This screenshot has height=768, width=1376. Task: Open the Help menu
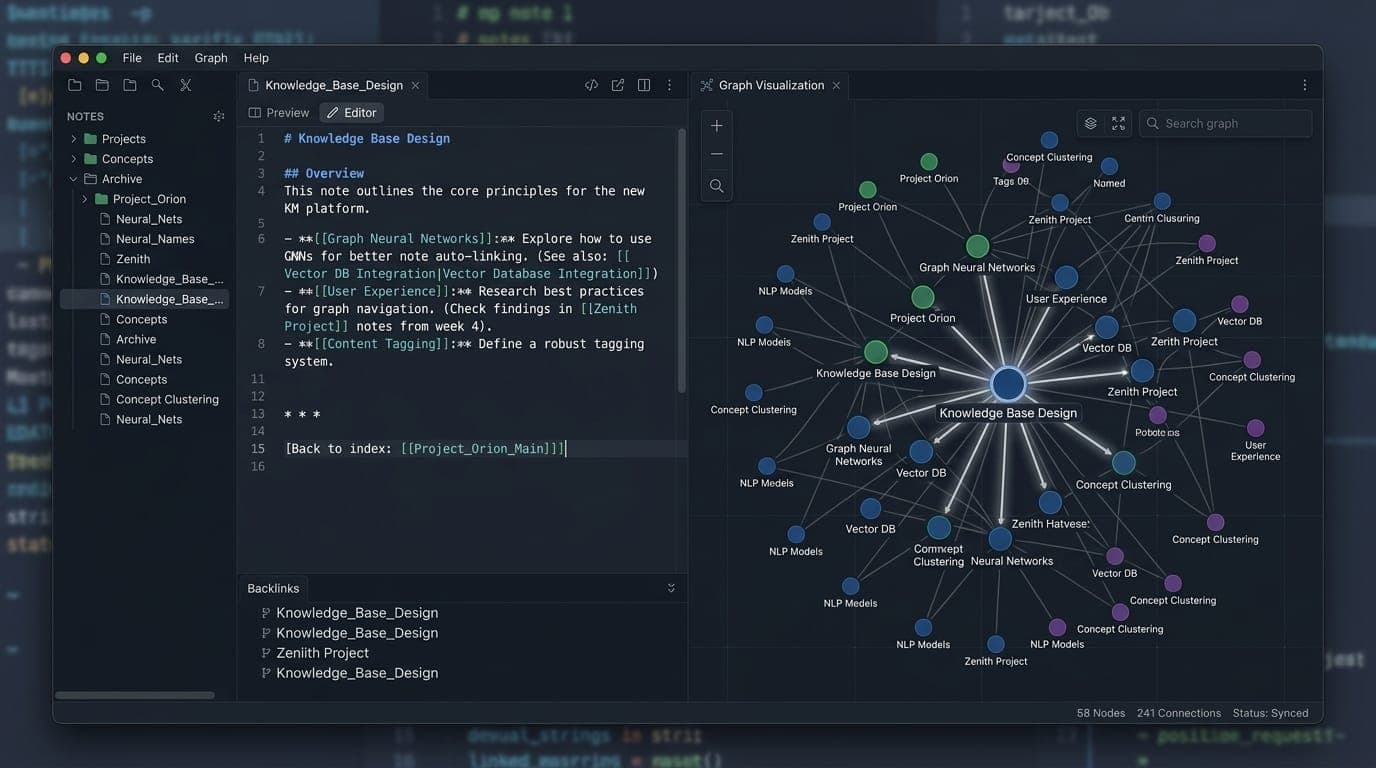click(x=256, y=58)
